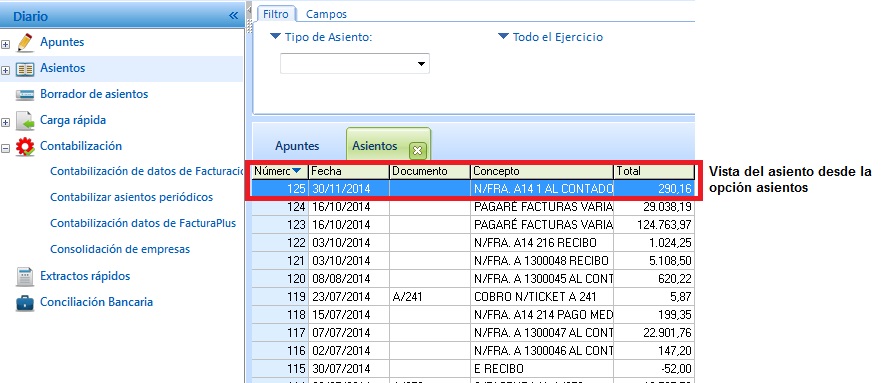The image size is (881, 383).
Task: Click total -52,00 cell
Action: (x=654, y=369)
